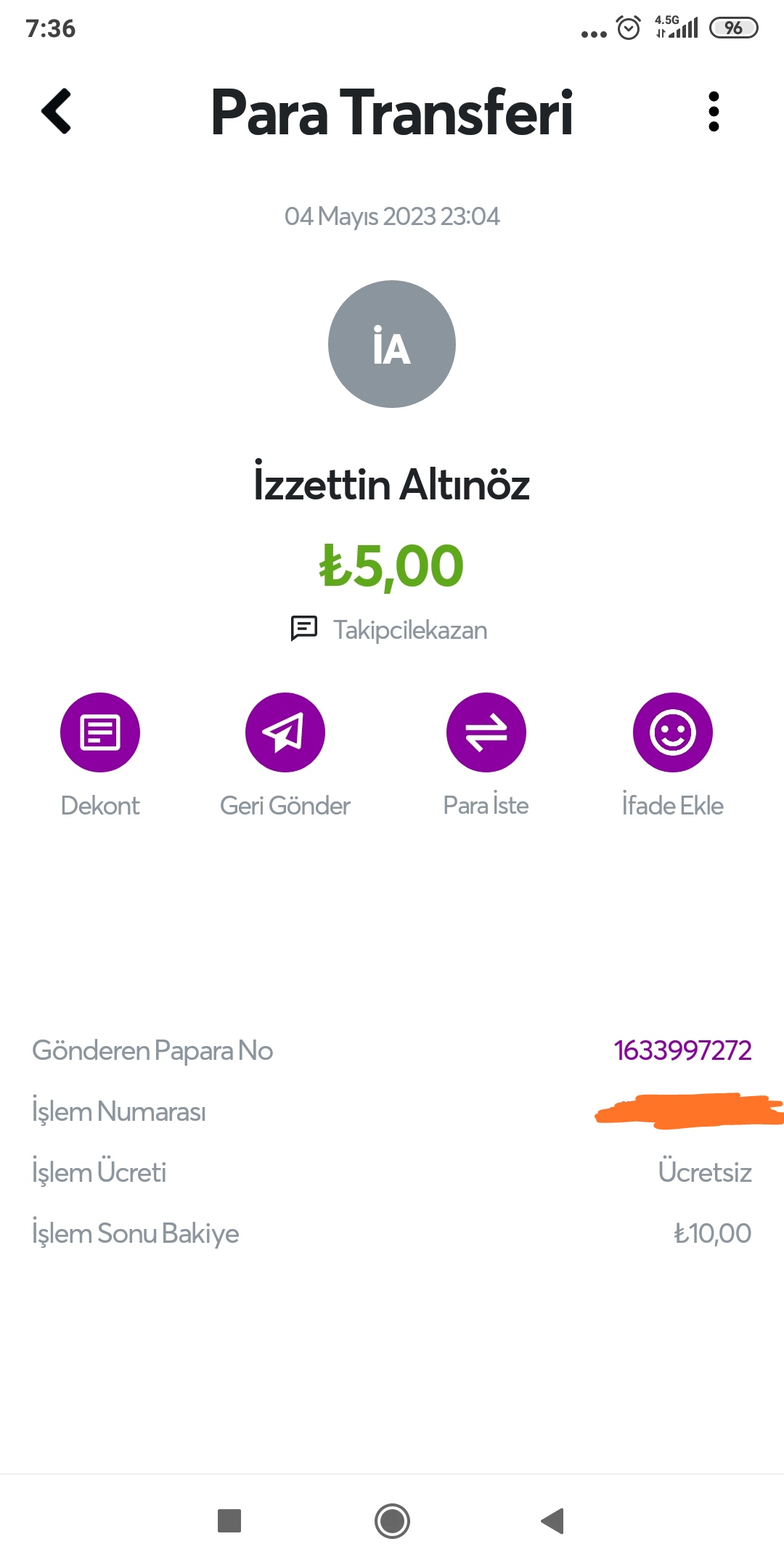
Task: Tap the Dekont label
Action: (x=100, y=806)
